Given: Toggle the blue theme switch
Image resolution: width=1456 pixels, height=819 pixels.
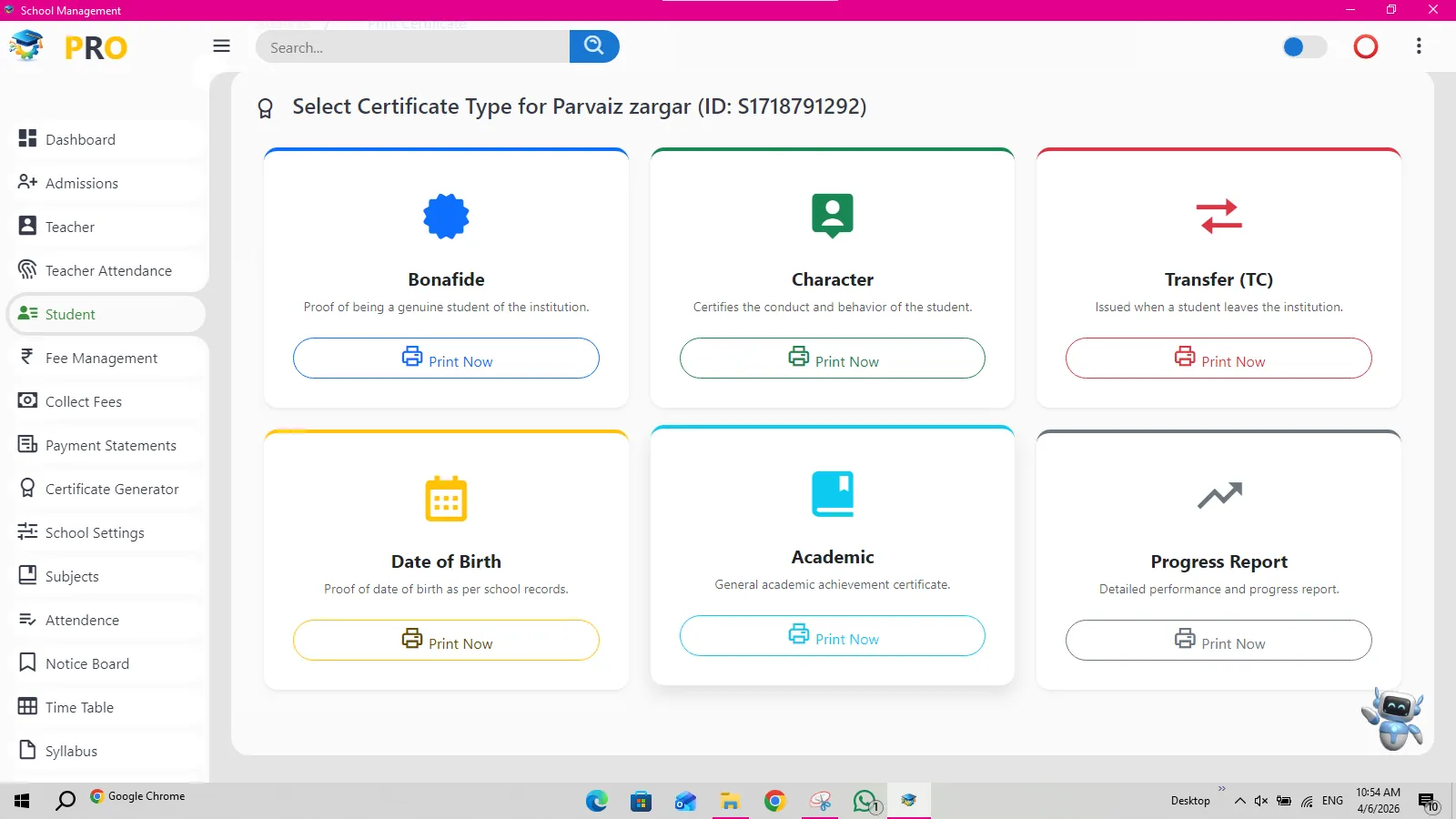Looking at the screenshot, I should (x=1304, y=46).
